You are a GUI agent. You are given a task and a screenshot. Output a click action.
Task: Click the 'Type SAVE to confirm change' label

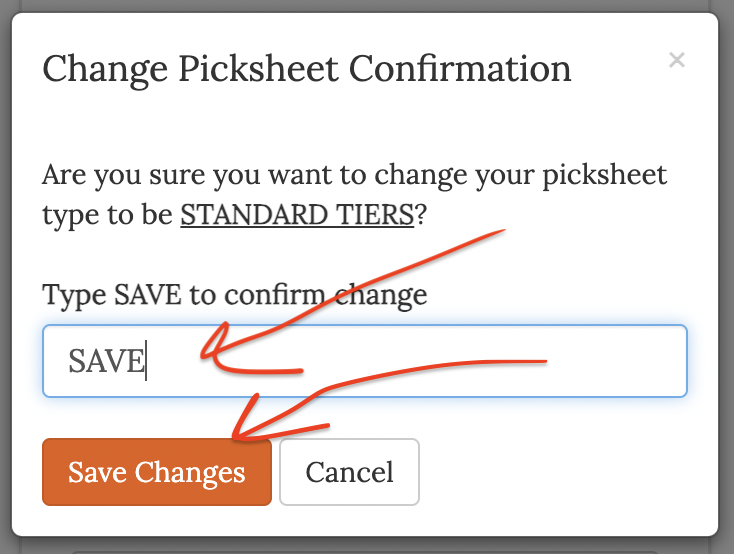tap(235, 295)
